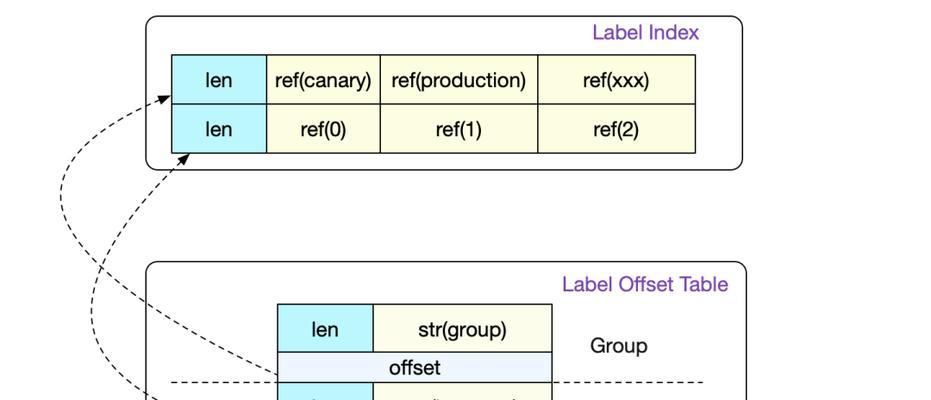Click arrowhead pointing at first len row
The width and height of the screenshot is (931, 400).
click(x=164, y=99)
